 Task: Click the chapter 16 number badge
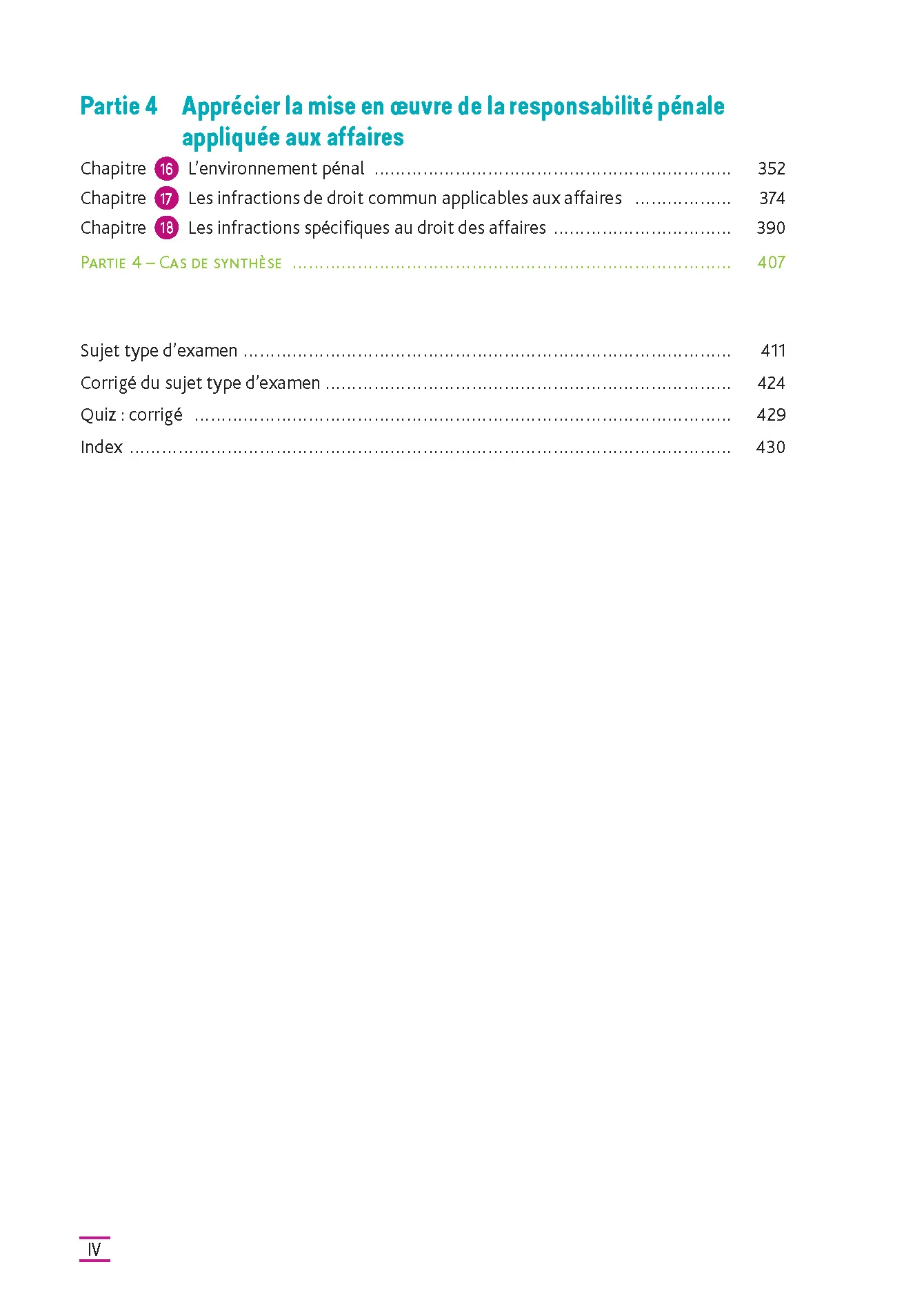(x=166, y=169)
